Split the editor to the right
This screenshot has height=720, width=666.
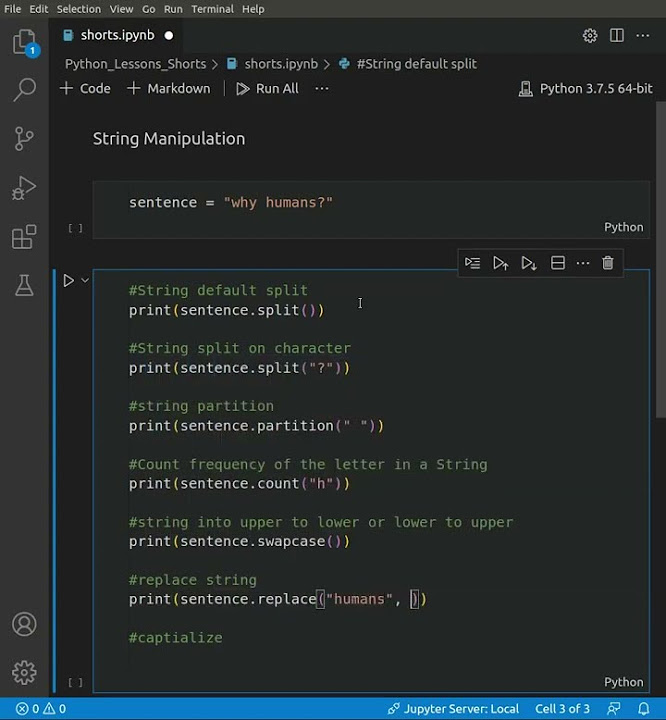point(616,35)
